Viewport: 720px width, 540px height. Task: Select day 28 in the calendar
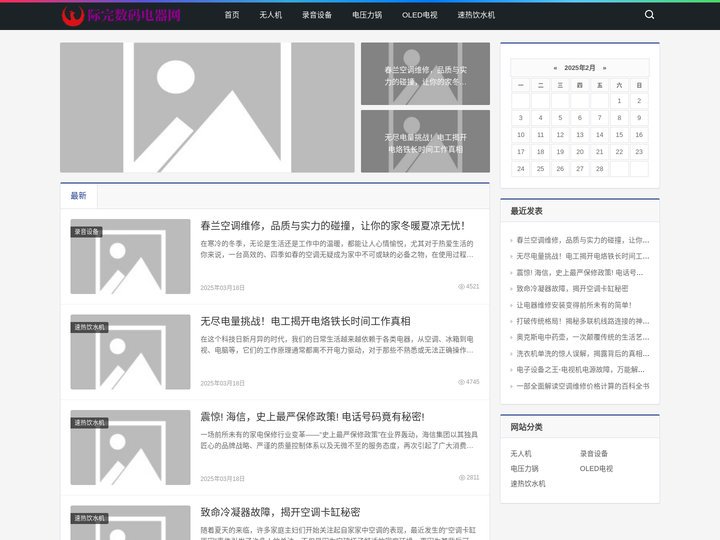(x=599, y=169)
